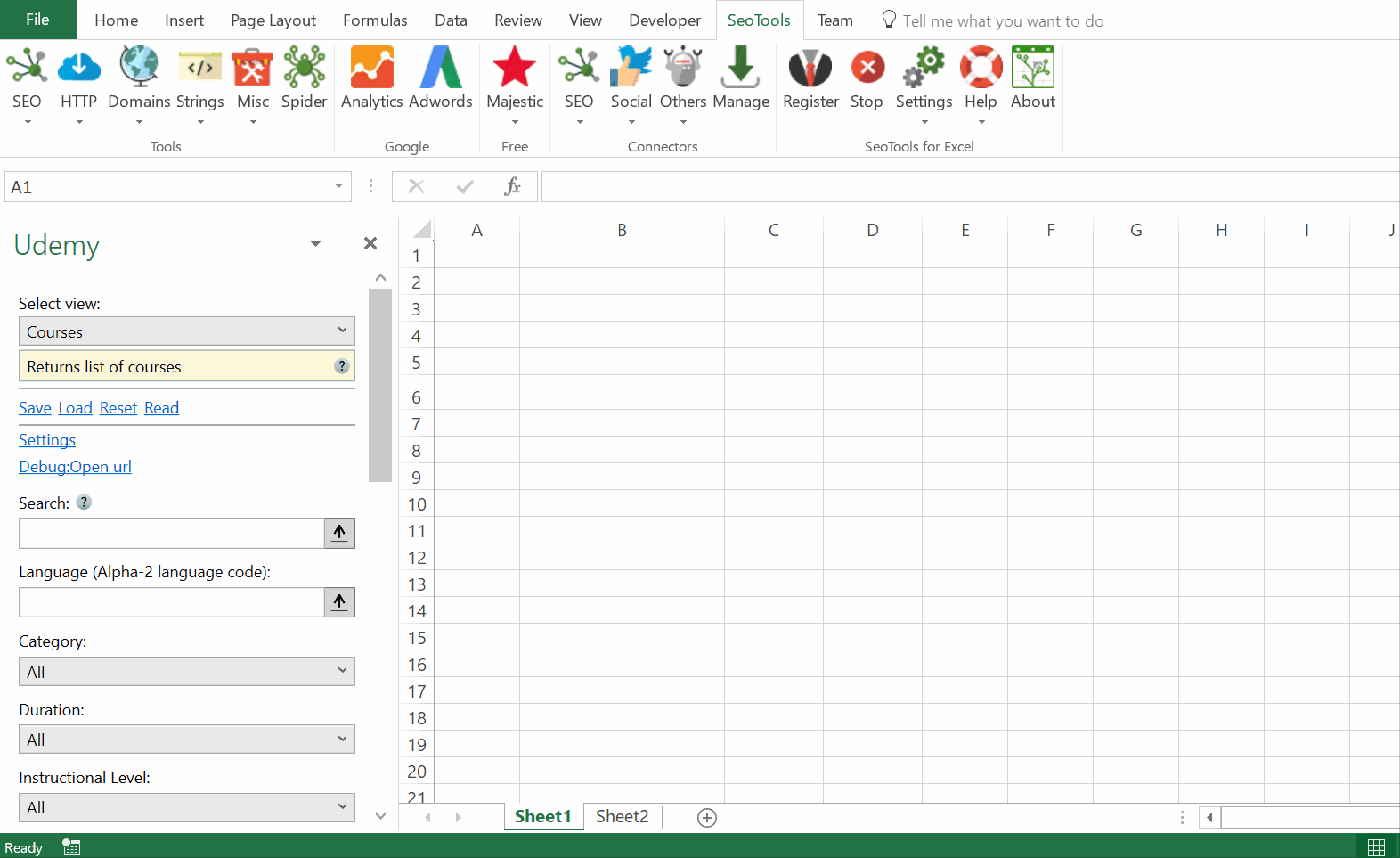Expand the Category dropdown

[x=342, y=671]
